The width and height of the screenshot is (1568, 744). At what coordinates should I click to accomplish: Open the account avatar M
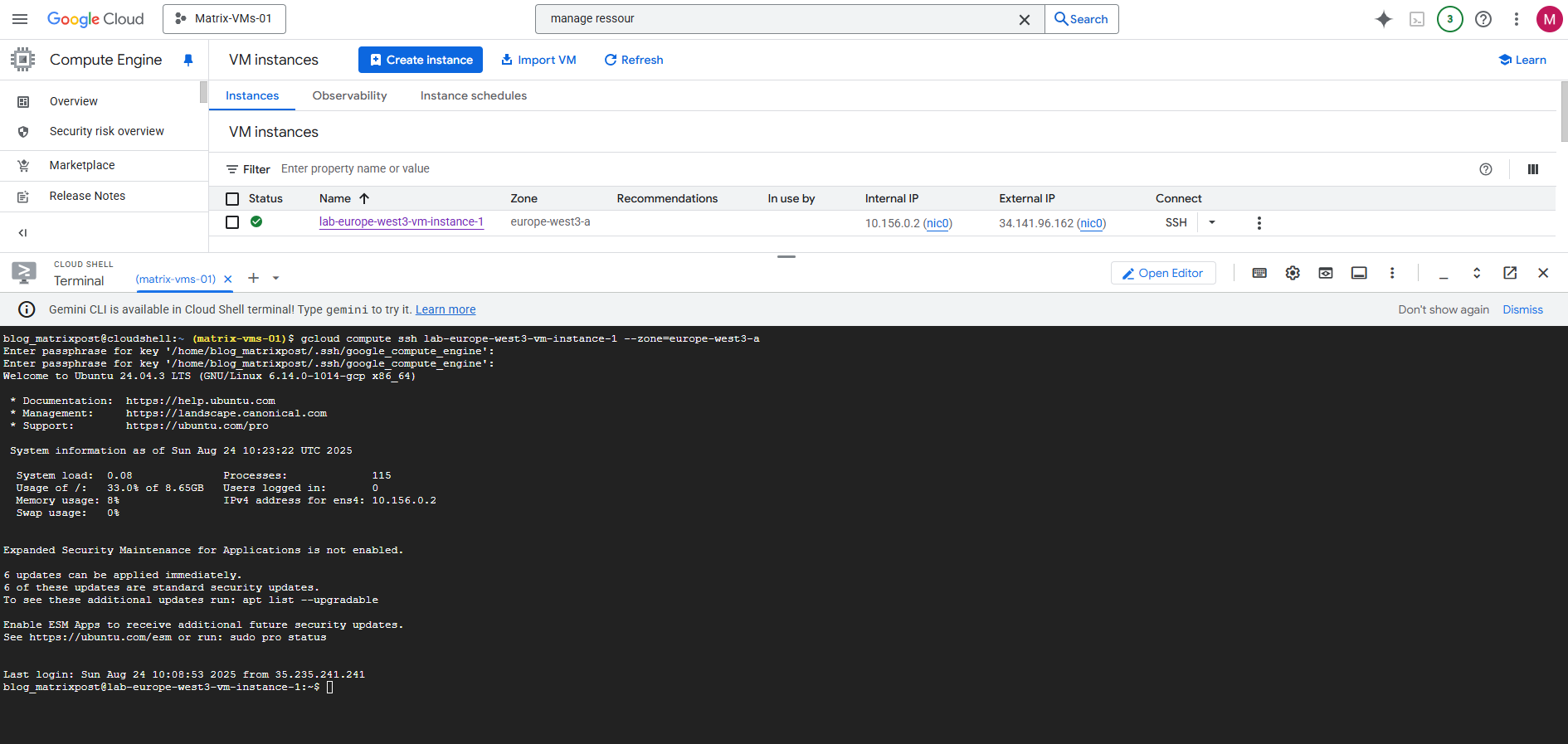click(1549, 19)
